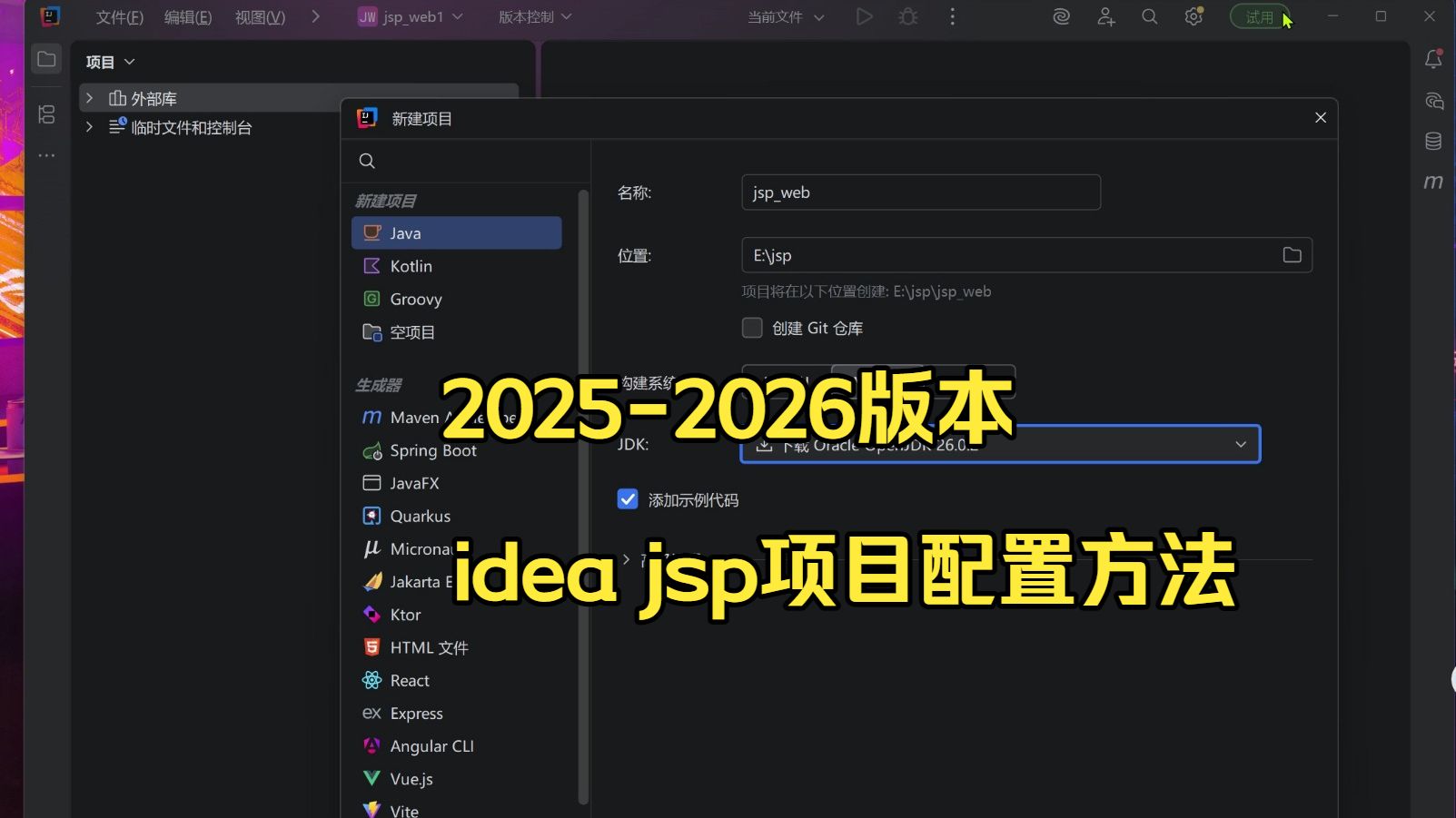Select Empty Project (空项目) type
This screenshot has width=1456, height=818.
tap(456, 332)
